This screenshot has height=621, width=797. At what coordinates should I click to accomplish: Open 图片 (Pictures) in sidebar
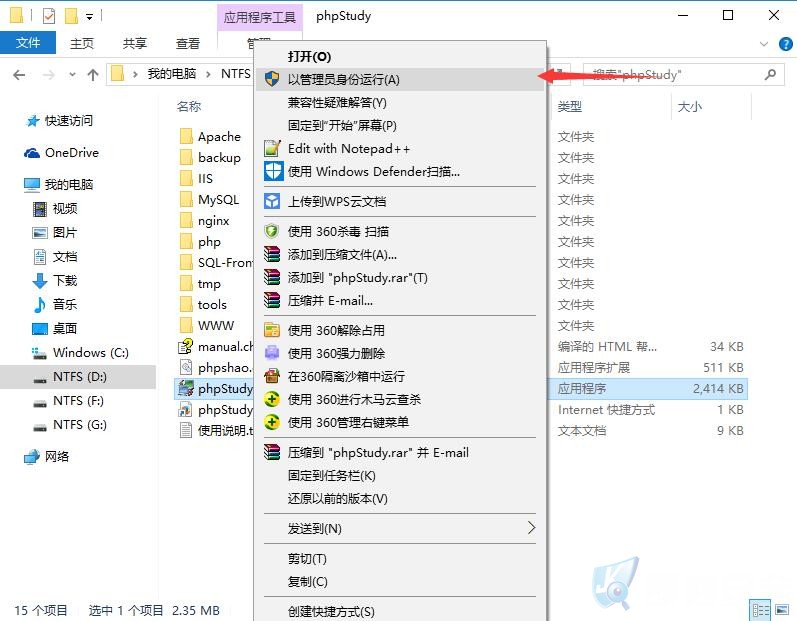point(55,232)
